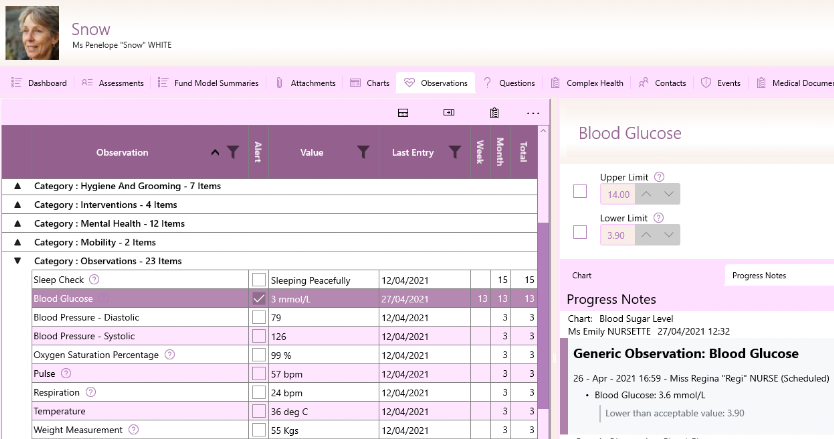Image resolution: width=834 pixels, height=439 pixels.
Task: Click the clipboard toolbar icon
Action: pyautogui.click(x=494, y=113)
